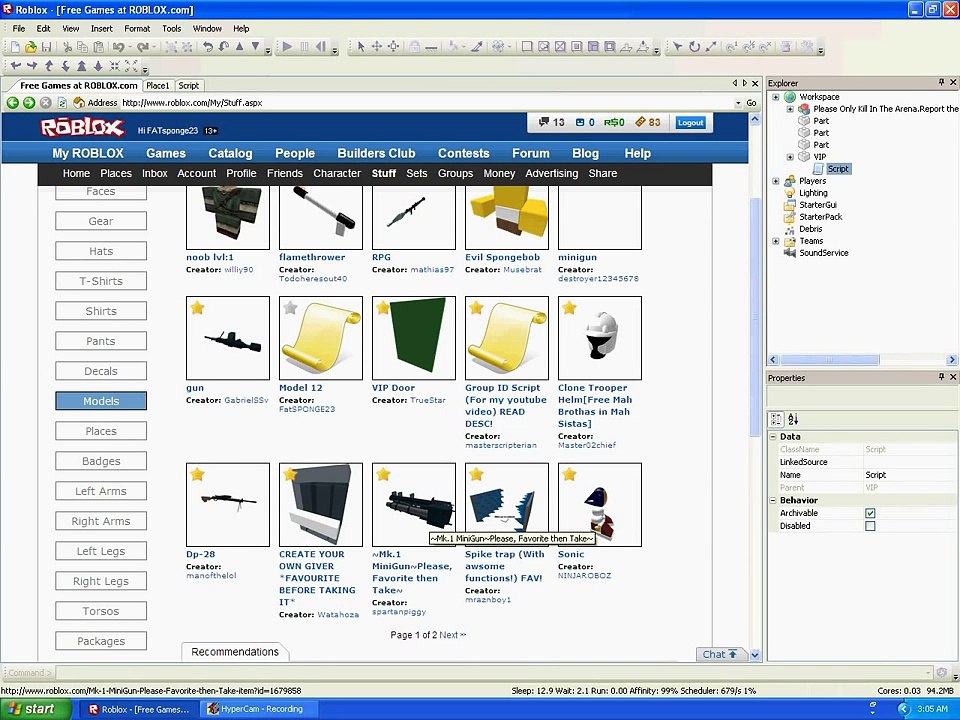Click the Explorer scroll right arrow

coord(952,360)
